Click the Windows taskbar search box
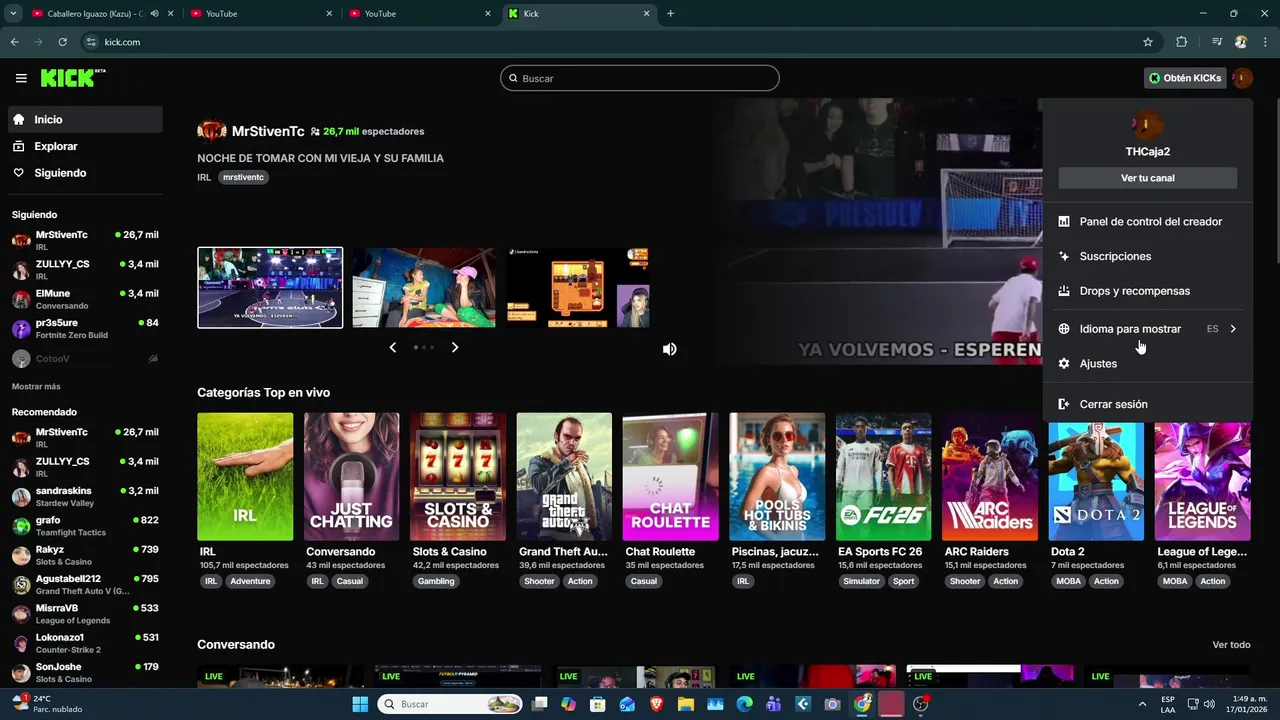Image resolution: width=1280 pixels, height=720 pixels. [x=451, y=704]
